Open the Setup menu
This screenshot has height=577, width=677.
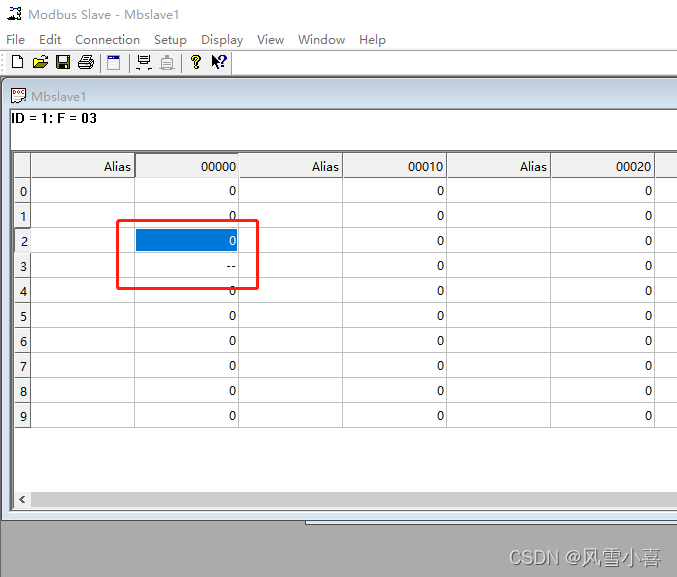click(170, 40)
